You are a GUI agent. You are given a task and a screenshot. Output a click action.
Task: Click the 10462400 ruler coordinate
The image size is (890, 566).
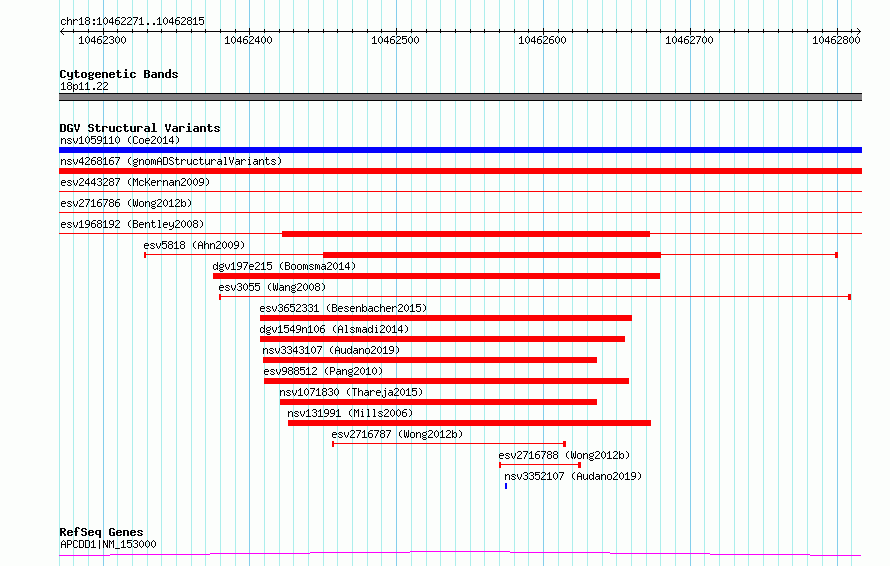[248, 40]
